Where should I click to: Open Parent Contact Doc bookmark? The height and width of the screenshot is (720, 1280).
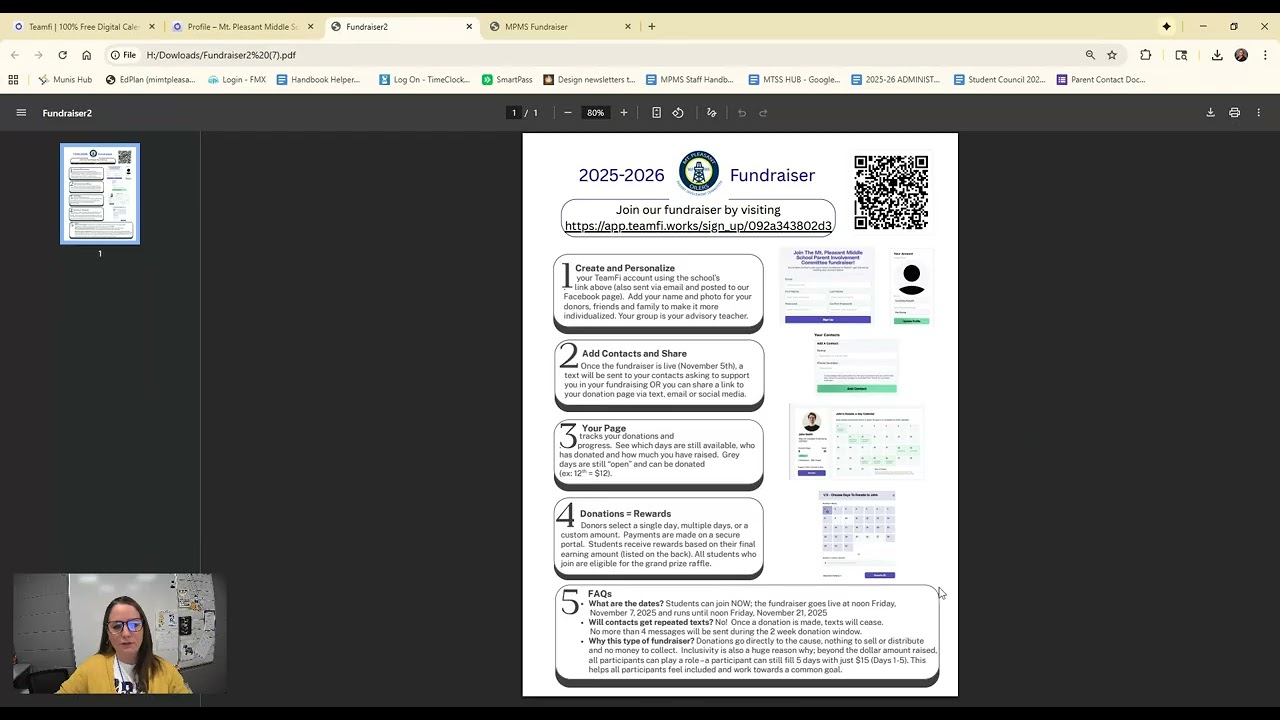click(x=1101, y=80)
